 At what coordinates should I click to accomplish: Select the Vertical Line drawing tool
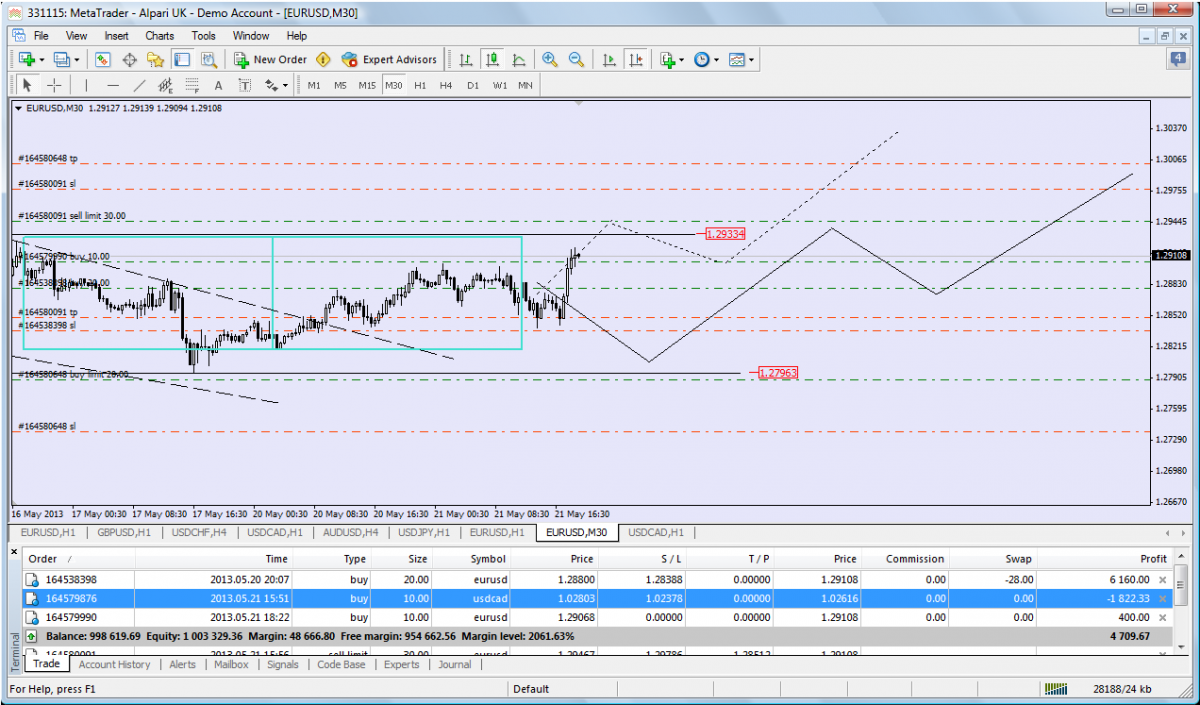[x=86, y=85]
